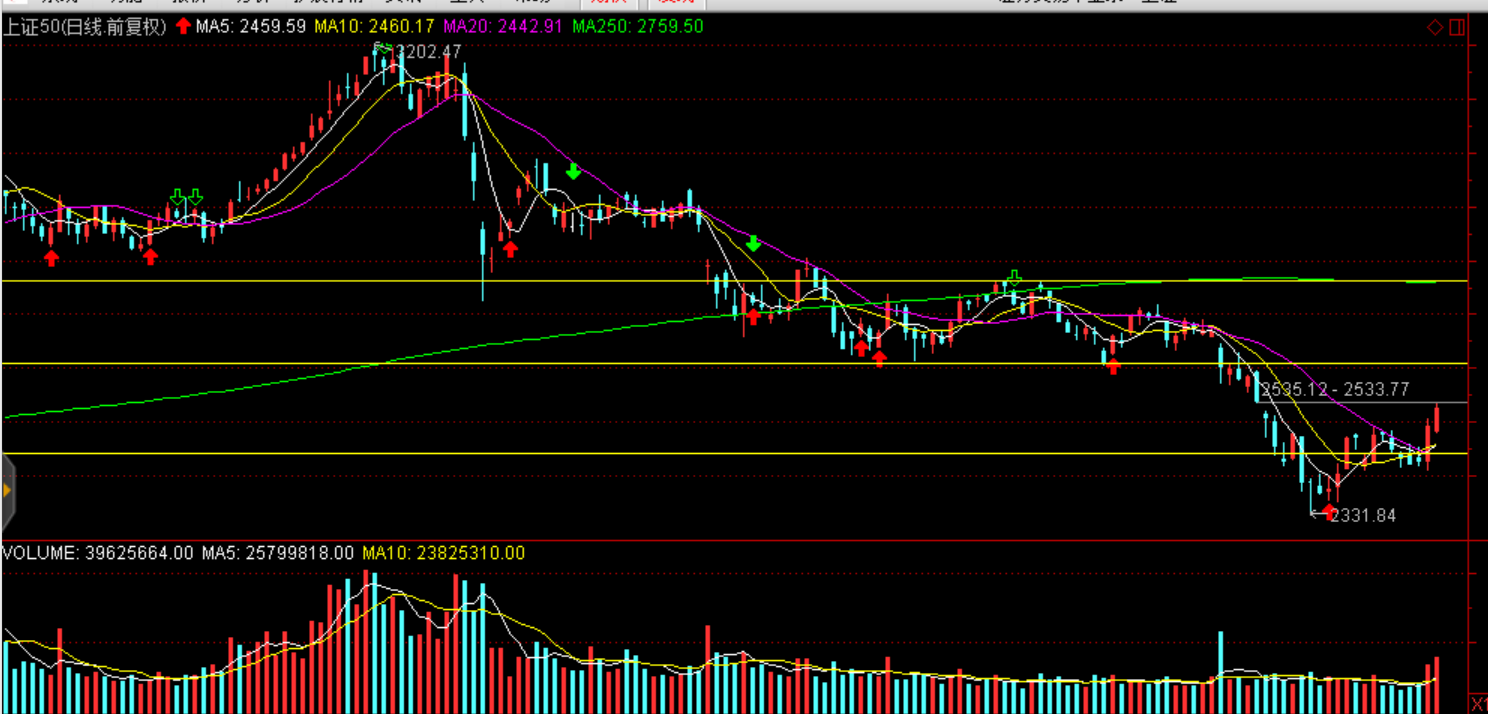Click the volume MA10: 23825310.00 label
This screenshot has width=1488, height=714.
443,553
